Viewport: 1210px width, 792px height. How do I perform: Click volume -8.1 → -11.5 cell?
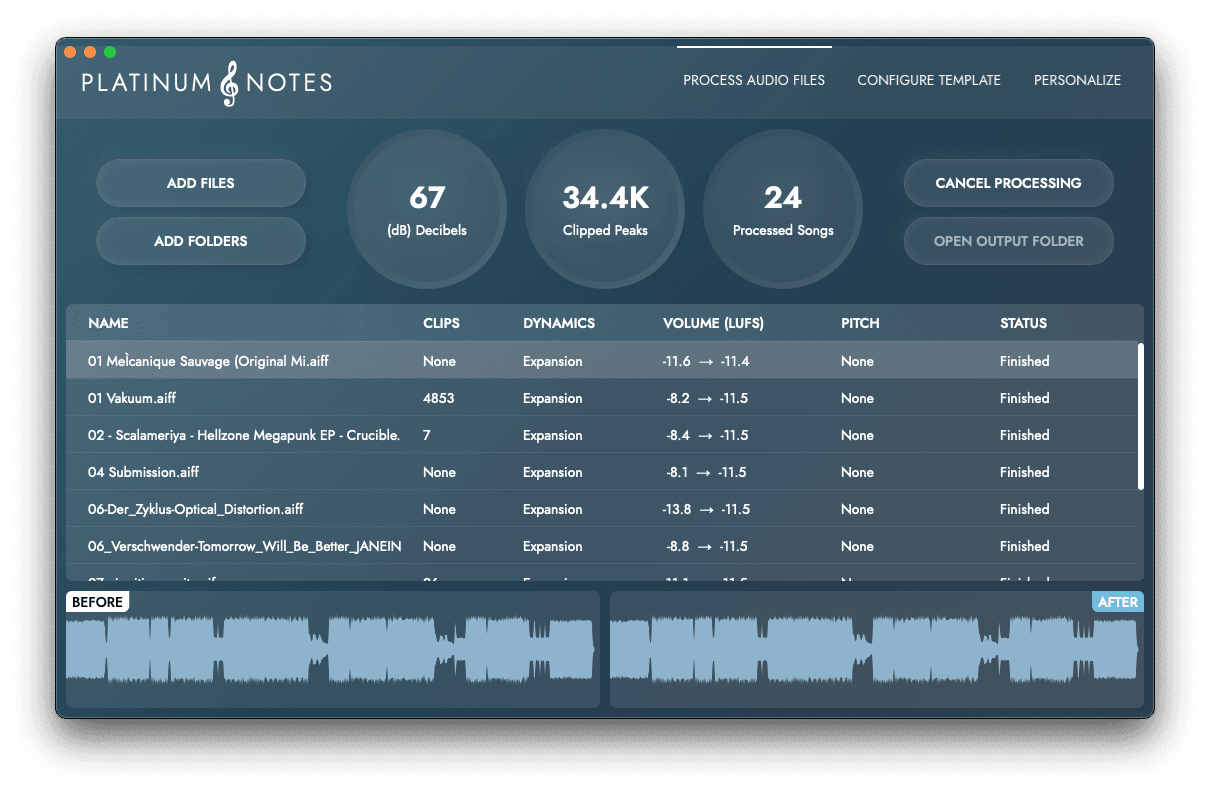(x=707, y=472)
